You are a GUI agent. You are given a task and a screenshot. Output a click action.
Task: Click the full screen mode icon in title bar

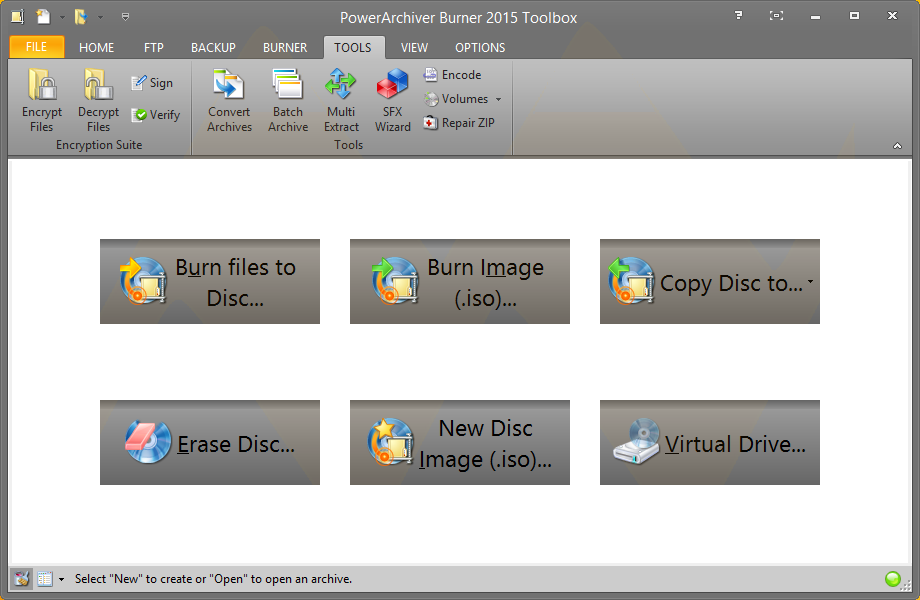pyautogui.click(x=776, y=16)
